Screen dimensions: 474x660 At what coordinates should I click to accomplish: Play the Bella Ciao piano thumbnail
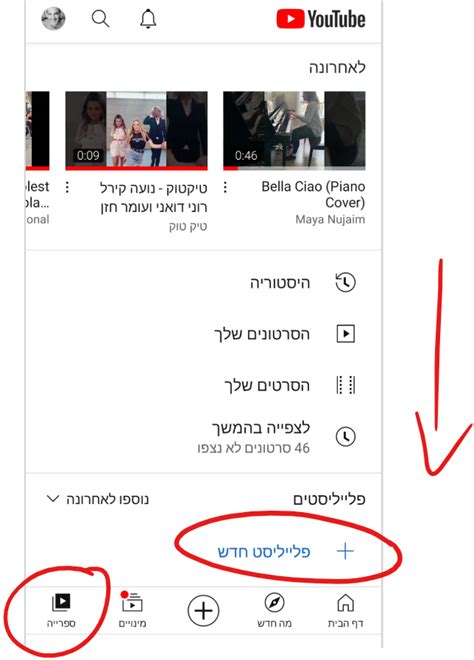294,130
